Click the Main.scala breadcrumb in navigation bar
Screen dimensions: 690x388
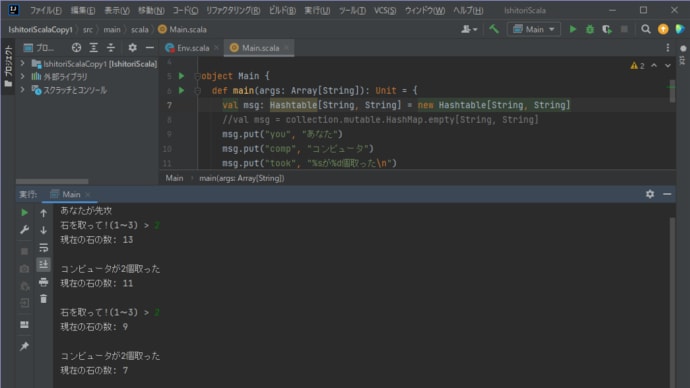click(182, 29)
